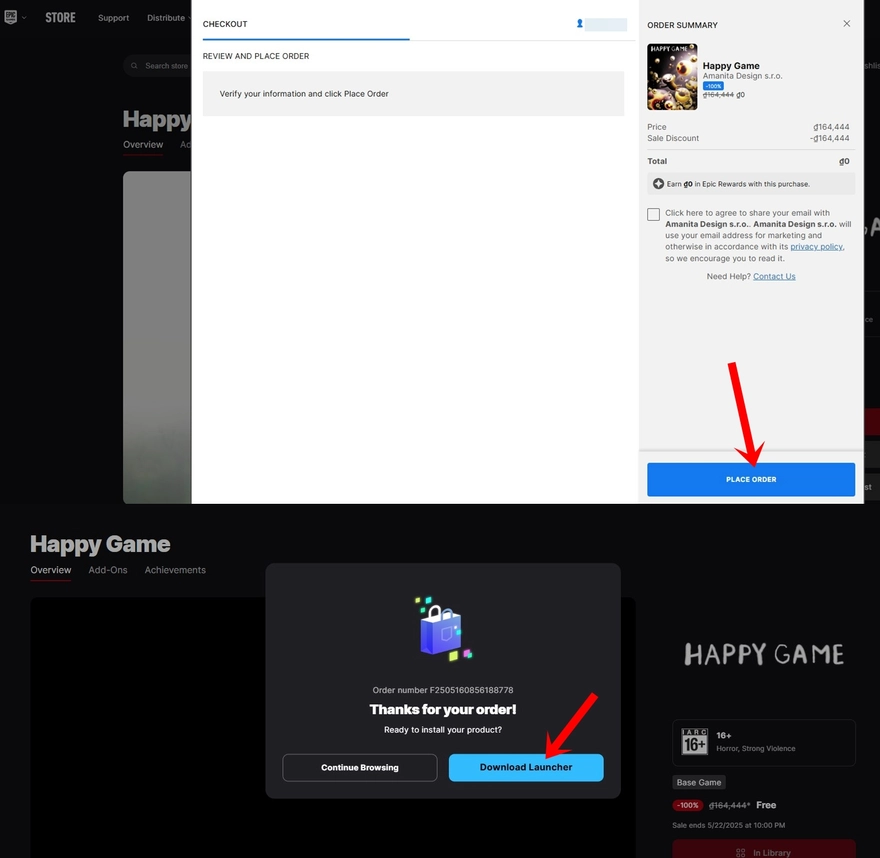Screen dimensions: 880x858
Task: Open the privacy policy link
Action: pyautogui.click(x=817, y=247)
